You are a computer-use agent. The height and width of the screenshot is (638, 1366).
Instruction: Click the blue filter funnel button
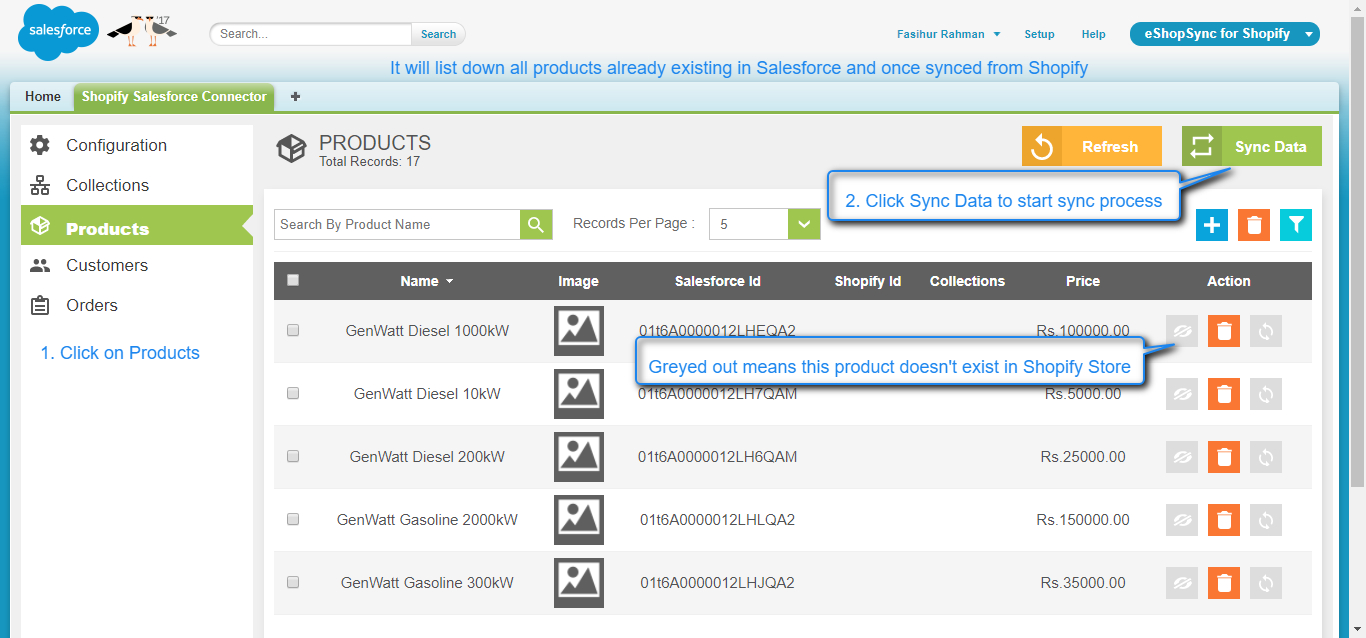tap(1296, 225)
